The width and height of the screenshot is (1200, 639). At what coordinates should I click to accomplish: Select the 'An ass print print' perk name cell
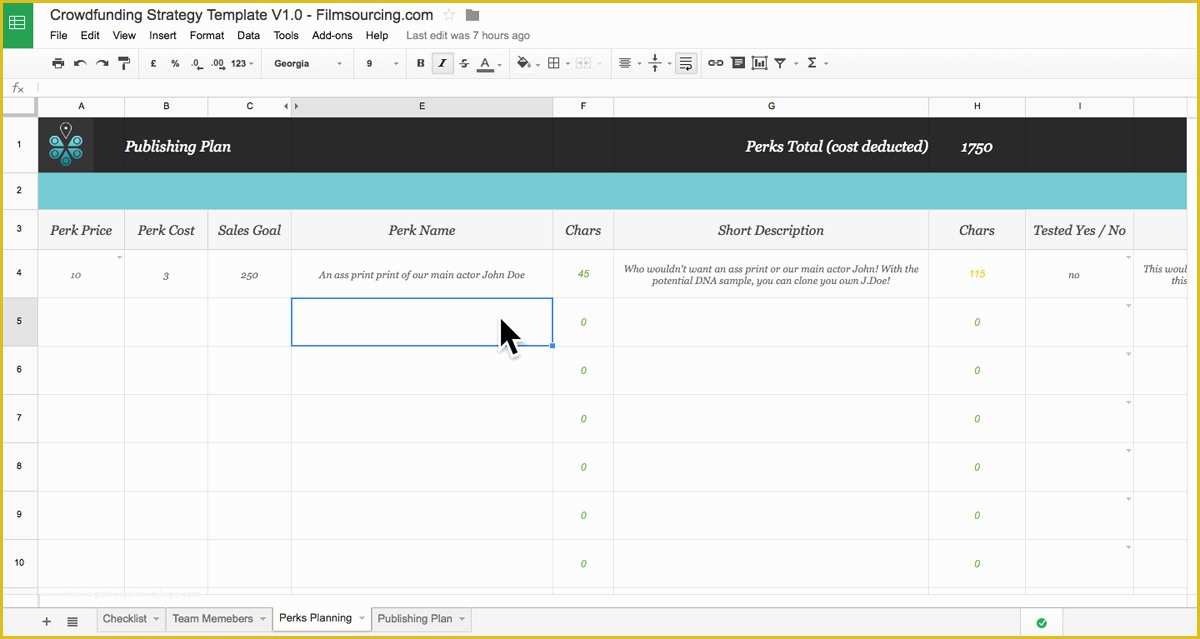click(x=422, y=274)
